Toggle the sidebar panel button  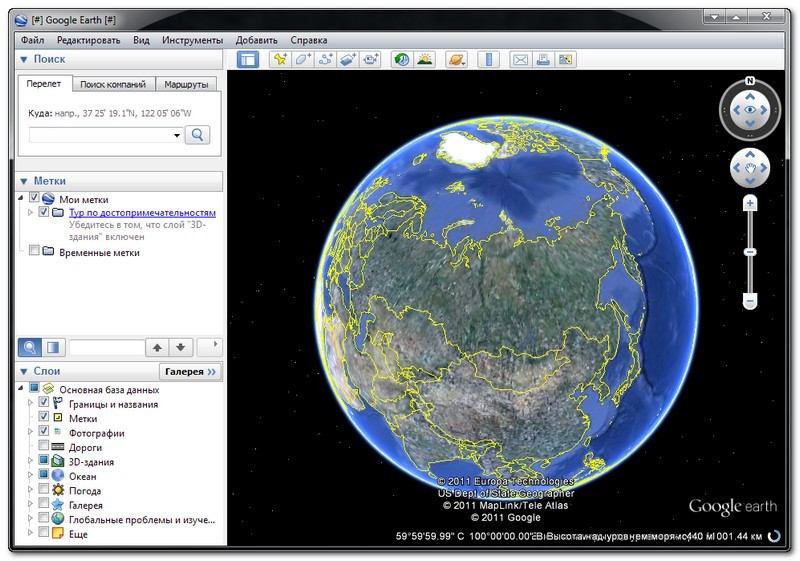coord(248,60)
